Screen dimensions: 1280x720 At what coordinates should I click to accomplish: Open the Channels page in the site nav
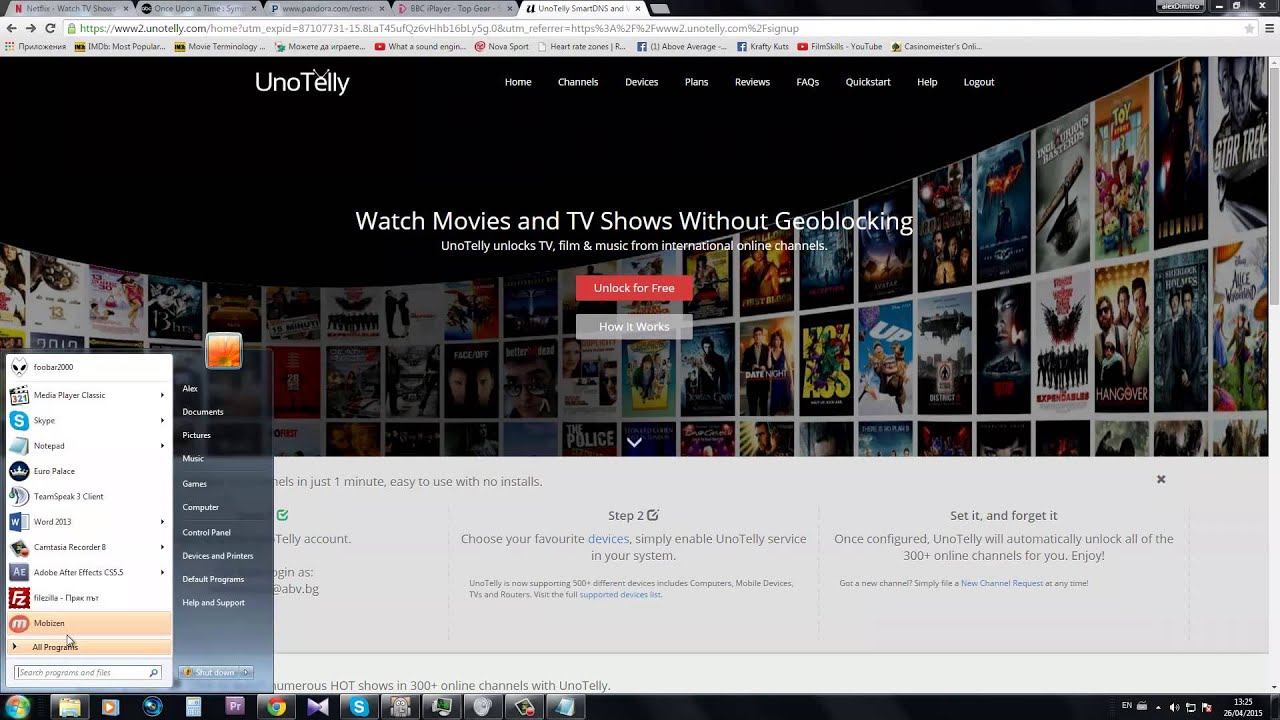tap(578, 82)
